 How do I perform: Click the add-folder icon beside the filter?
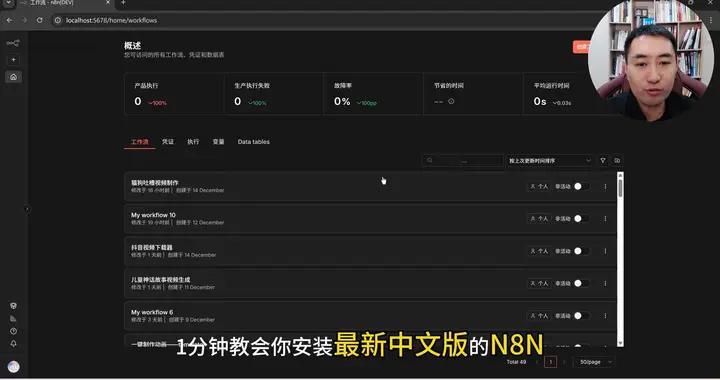(x=617, y=161)
